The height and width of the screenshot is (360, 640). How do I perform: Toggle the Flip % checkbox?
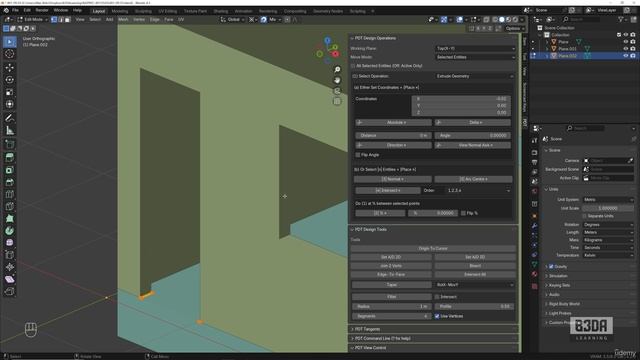pos(463,213)
